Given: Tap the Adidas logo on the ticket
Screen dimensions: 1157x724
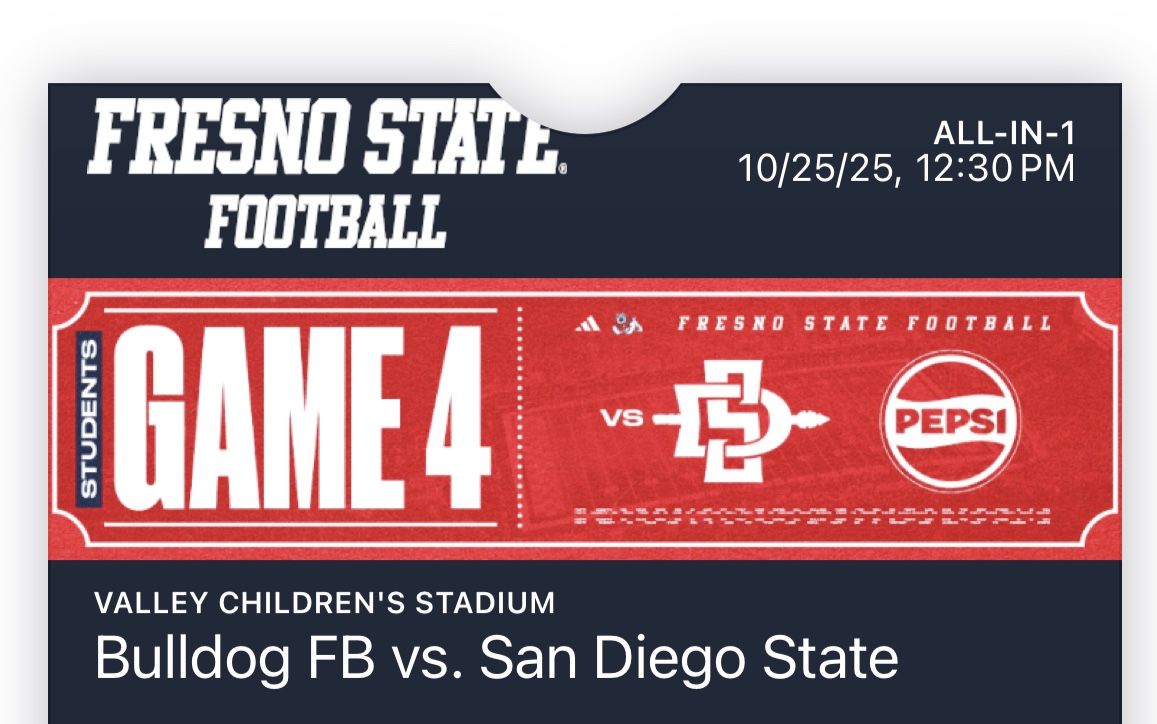Looking at the screenshot, I should click(x=589, y=322).
